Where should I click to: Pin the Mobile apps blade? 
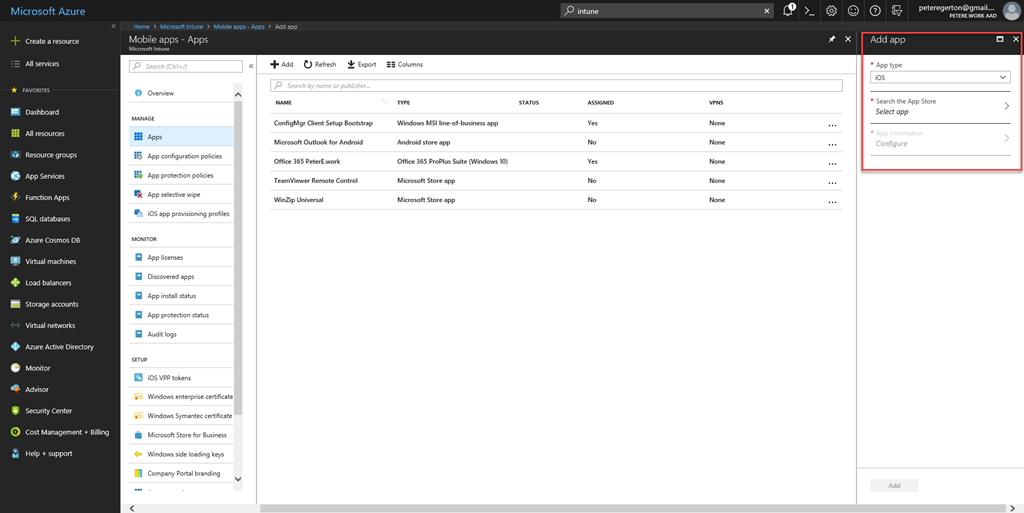click(x=832, y=39)
